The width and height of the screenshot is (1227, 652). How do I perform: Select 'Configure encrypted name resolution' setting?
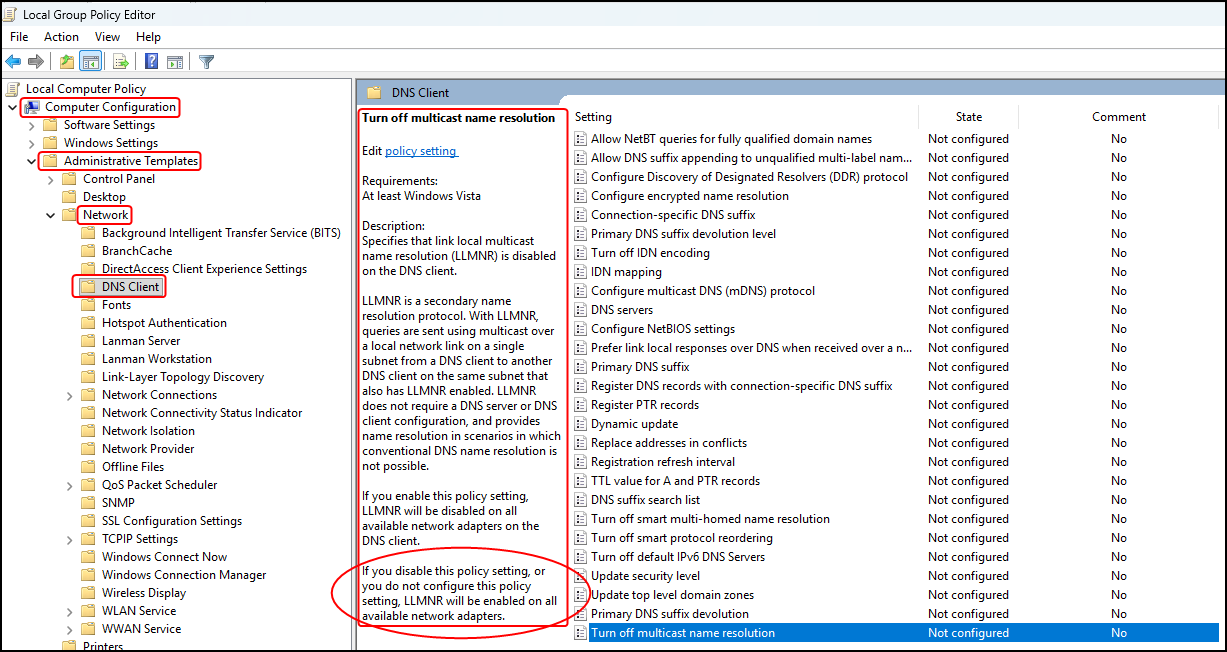tap(690, 196)
